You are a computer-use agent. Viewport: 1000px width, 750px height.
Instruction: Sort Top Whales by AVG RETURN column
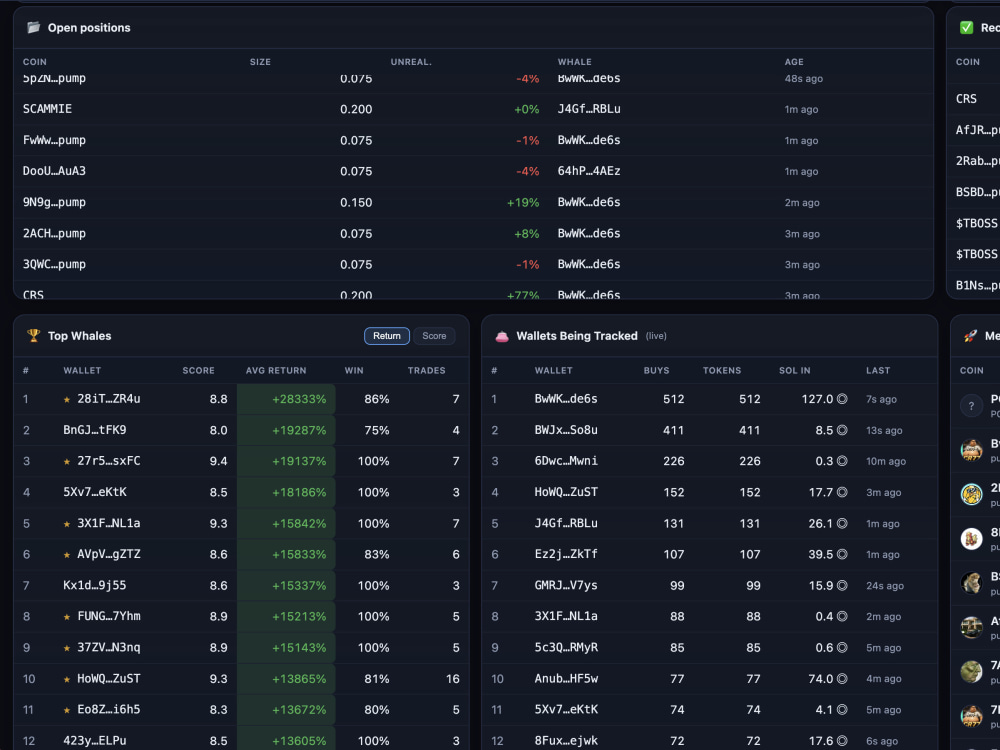(276, 371)
